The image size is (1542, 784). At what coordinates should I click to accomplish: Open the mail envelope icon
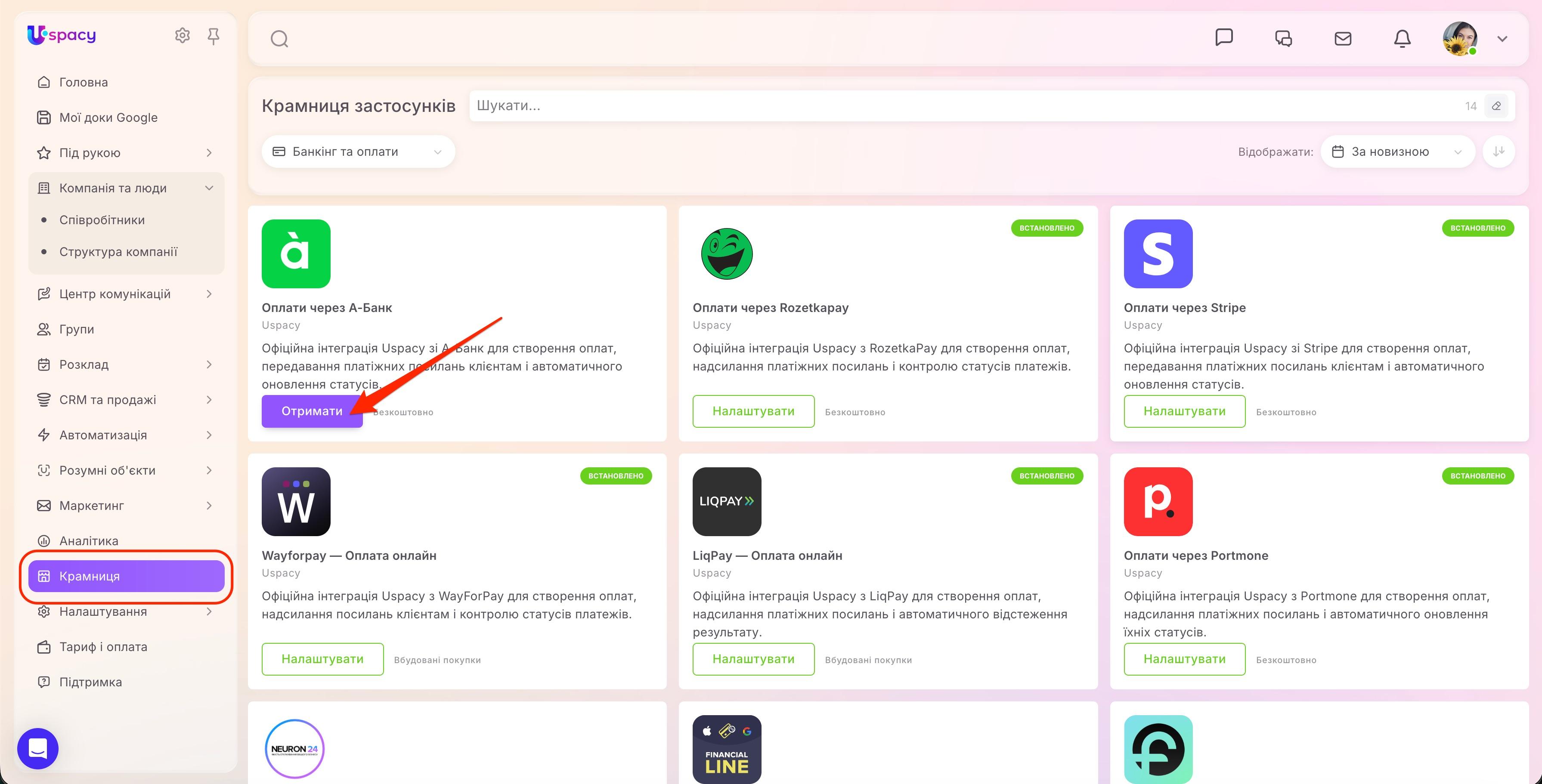1343,39
